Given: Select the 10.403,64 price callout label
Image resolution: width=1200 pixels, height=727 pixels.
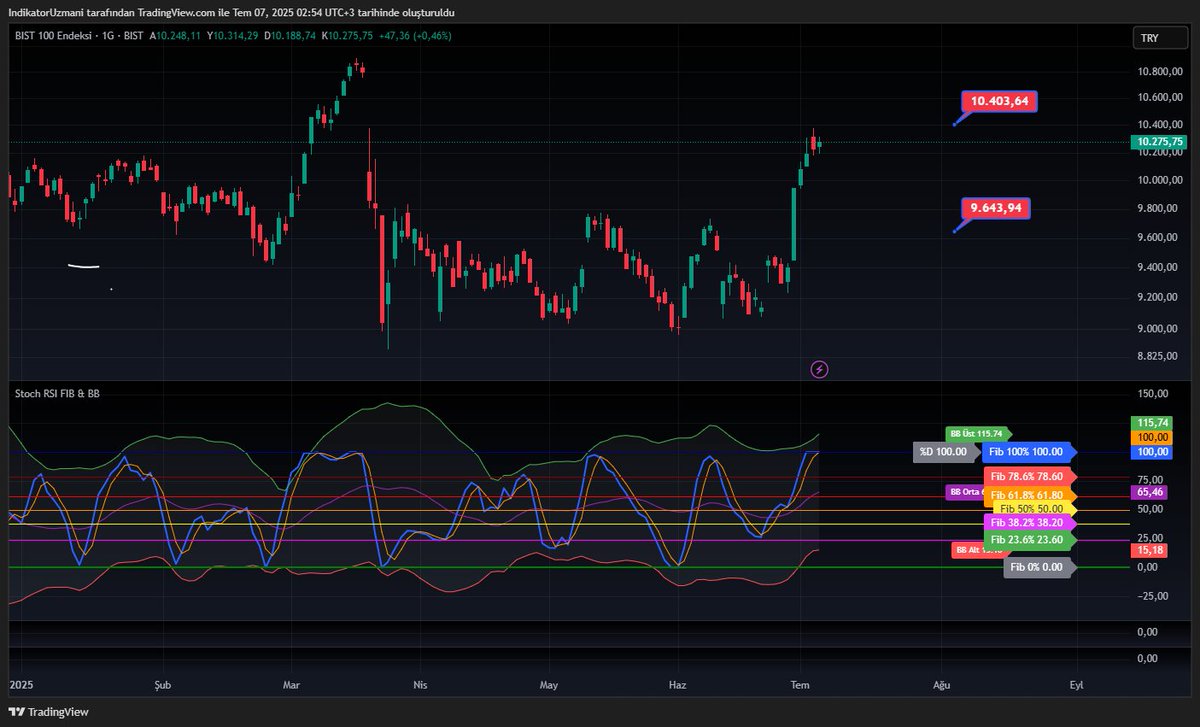Looking at the screenshot, I should 1001,101.
